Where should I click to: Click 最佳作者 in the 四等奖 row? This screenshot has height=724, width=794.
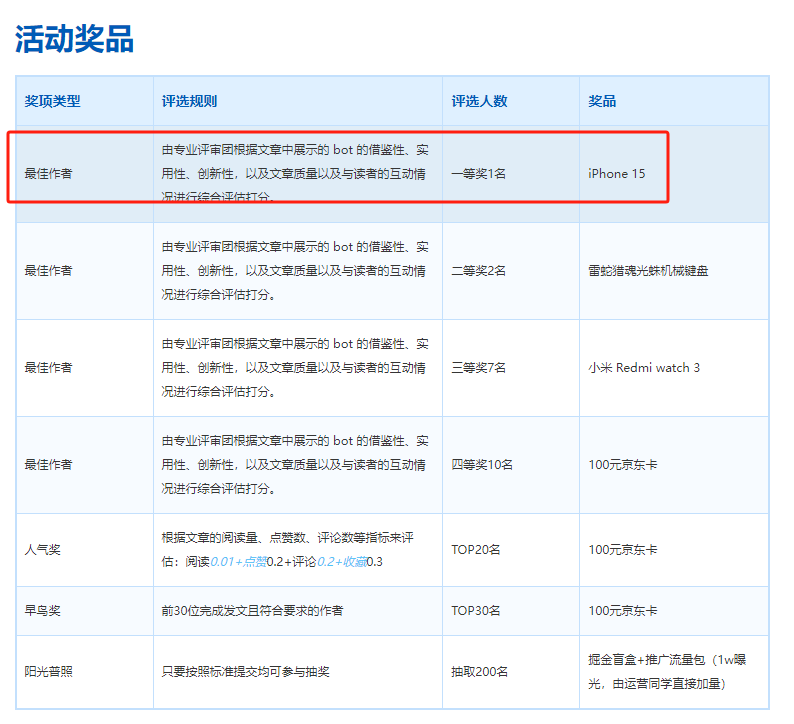(49, 465)
